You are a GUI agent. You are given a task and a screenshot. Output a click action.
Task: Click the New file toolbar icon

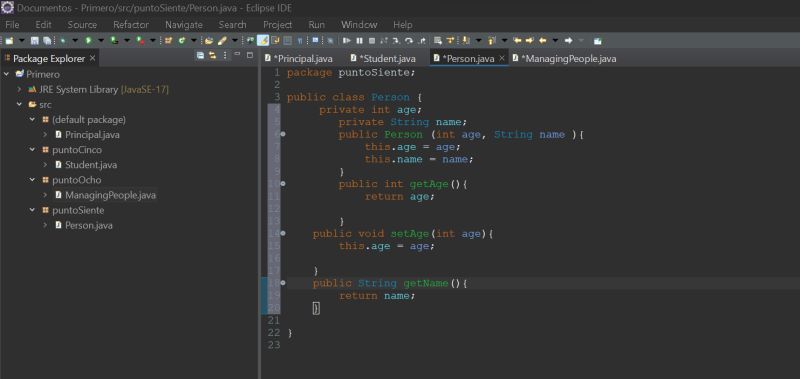coord(9,40)
